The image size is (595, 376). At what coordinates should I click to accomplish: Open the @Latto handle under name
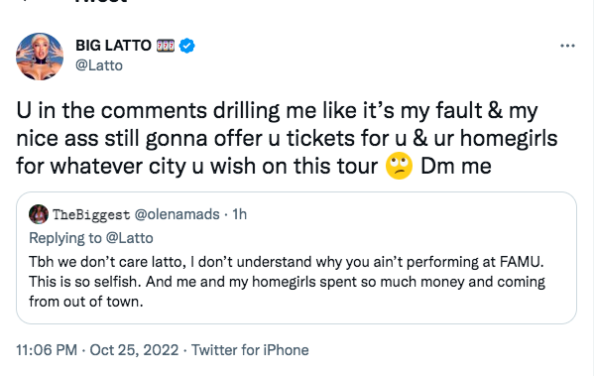99,66
